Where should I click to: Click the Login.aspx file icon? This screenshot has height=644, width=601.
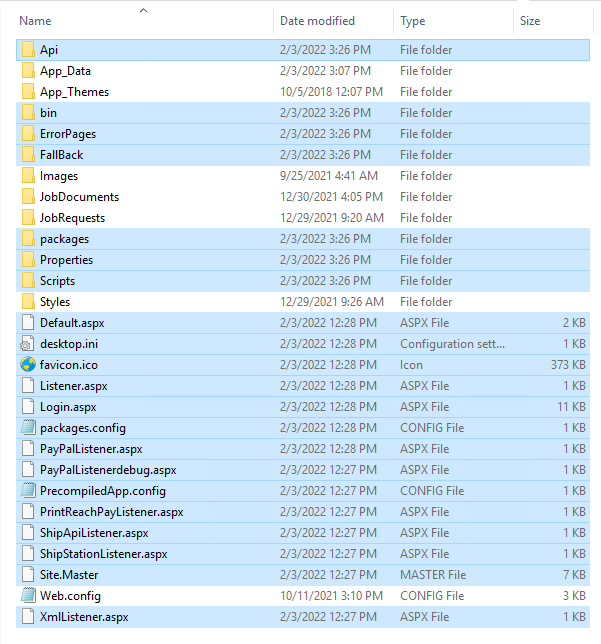click(x=28, y=407)
